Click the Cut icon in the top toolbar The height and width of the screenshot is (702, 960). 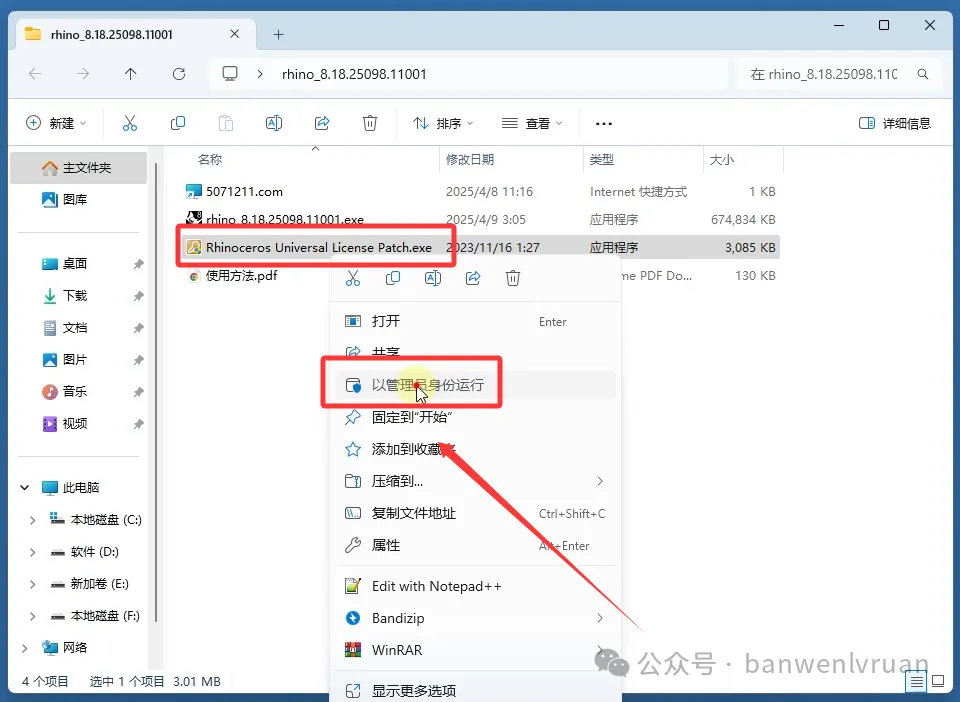[130, 123]
